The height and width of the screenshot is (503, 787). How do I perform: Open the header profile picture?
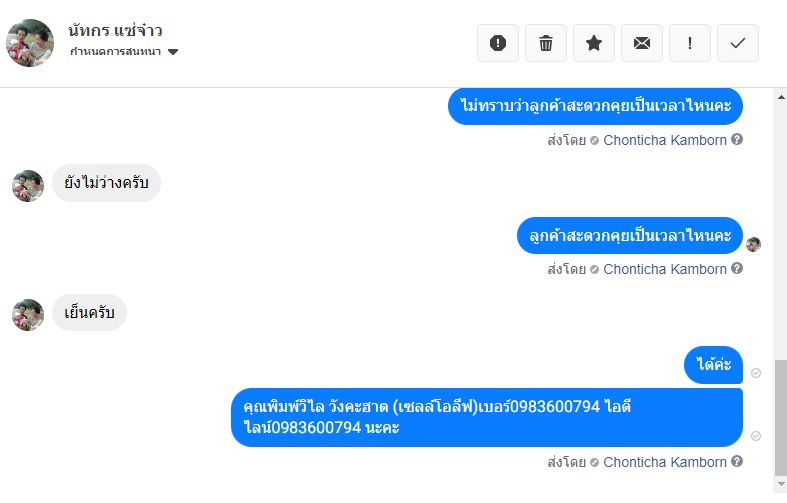pyautogui.click(x=30, y=43)
